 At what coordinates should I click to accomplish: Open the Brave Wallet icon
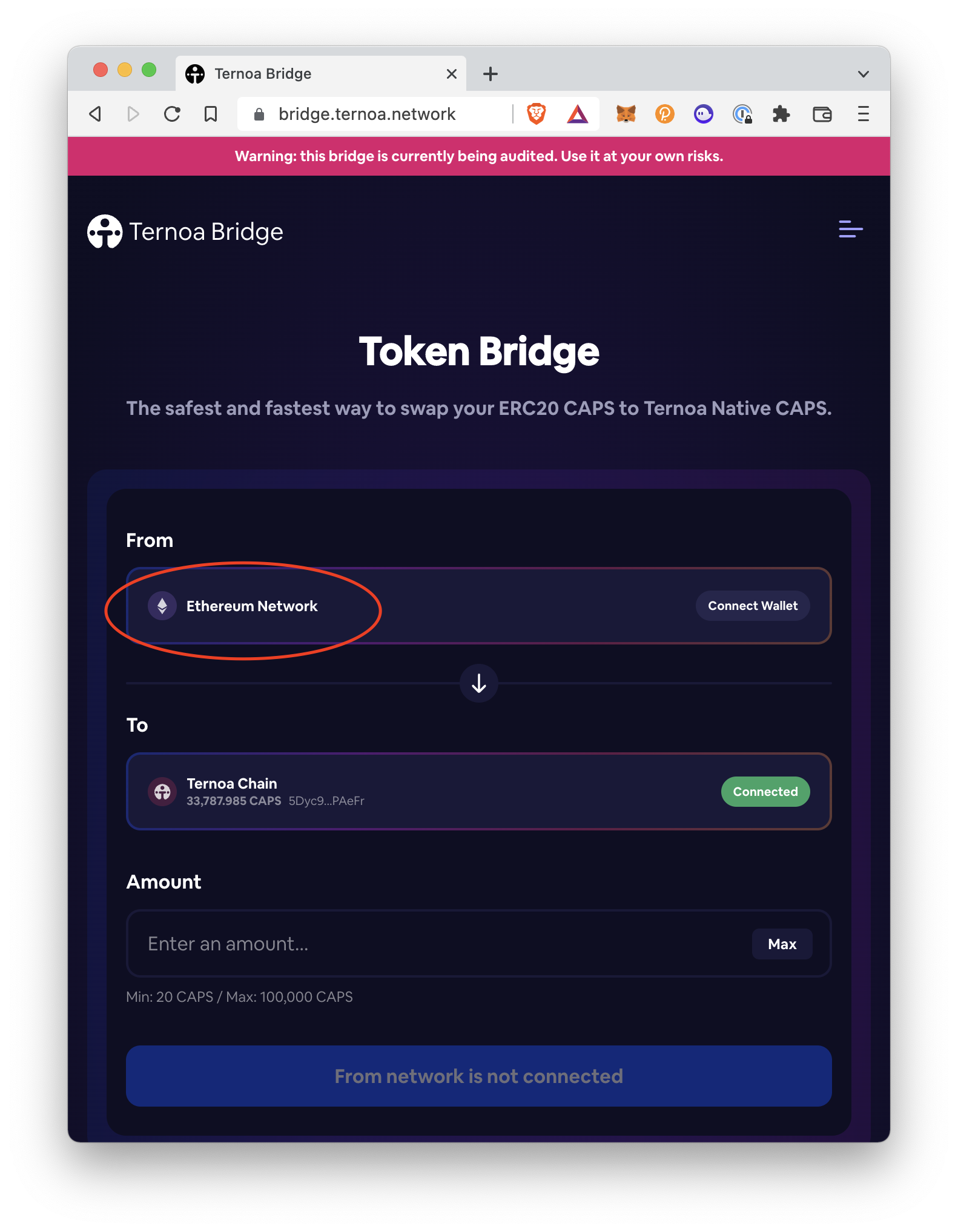822,114
